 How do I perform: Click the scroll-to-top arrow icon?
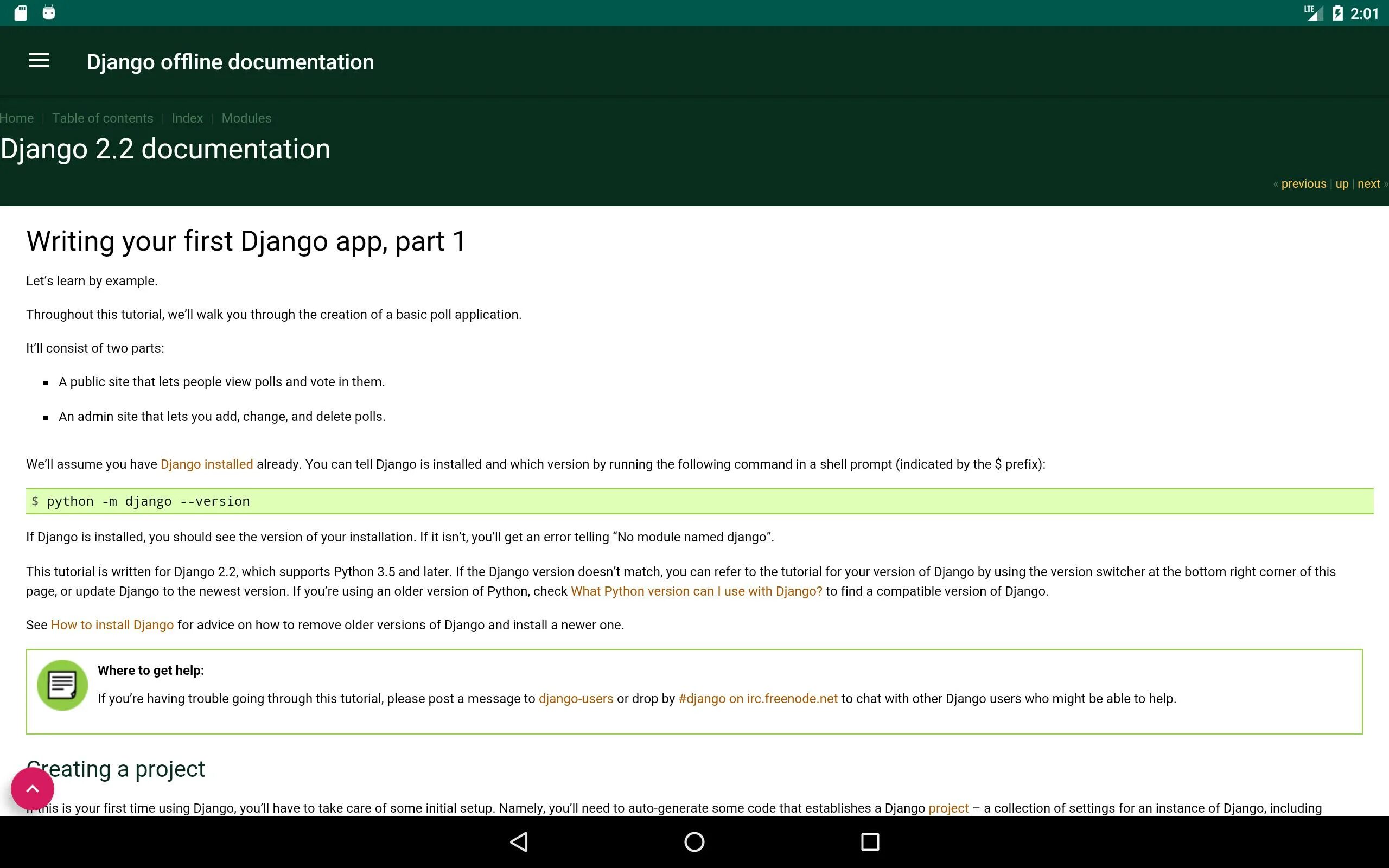pyautogui.click(x=33, y=789)
